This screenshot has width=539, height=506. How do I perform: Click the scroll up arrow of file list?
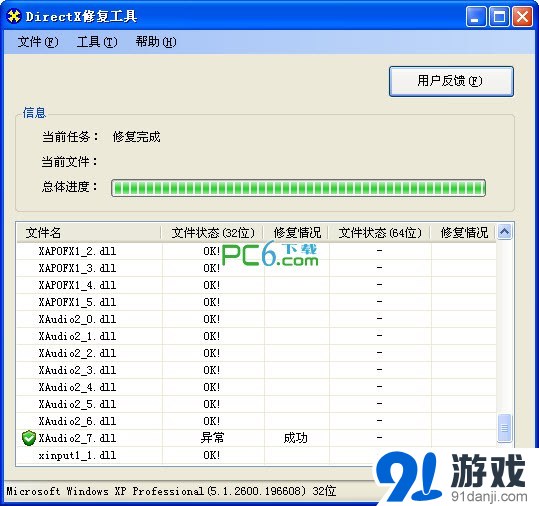pyautogui.click(x=504, y=232)
